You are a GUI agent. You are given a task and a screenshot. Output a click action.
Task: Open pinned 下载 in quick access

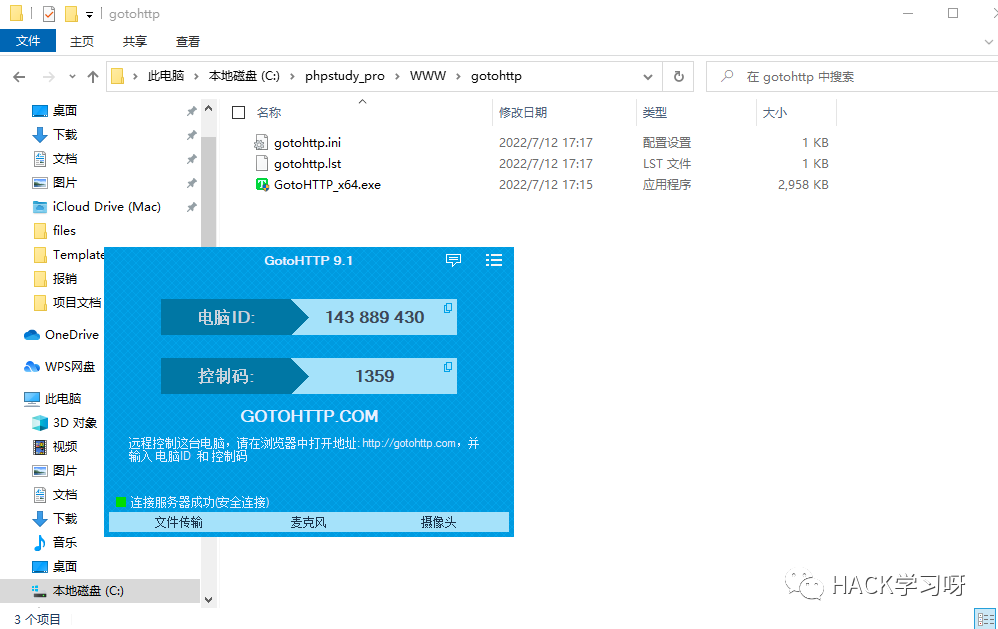tap(55, 134)
